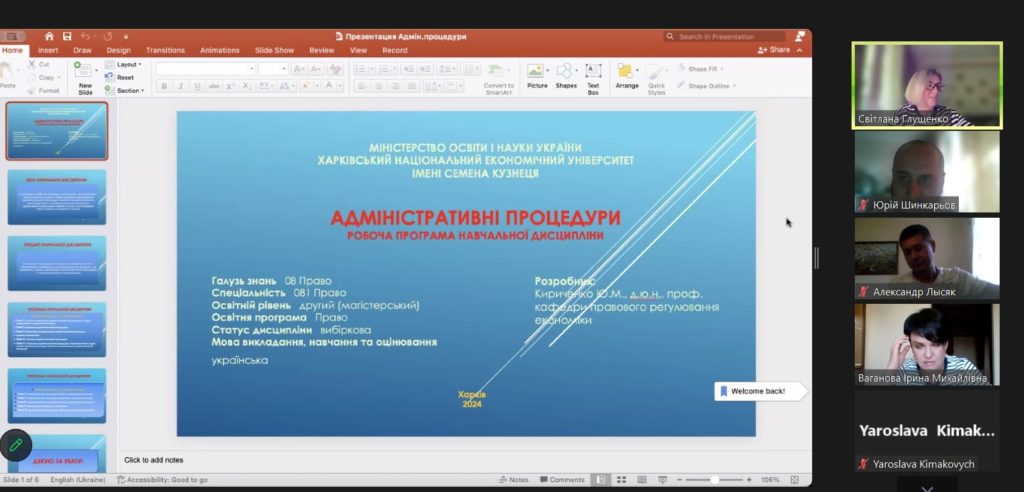Toggle Superscript formatting
Image resolution: width=1024 pixels, height=492 pixels.
click(231, 86)
